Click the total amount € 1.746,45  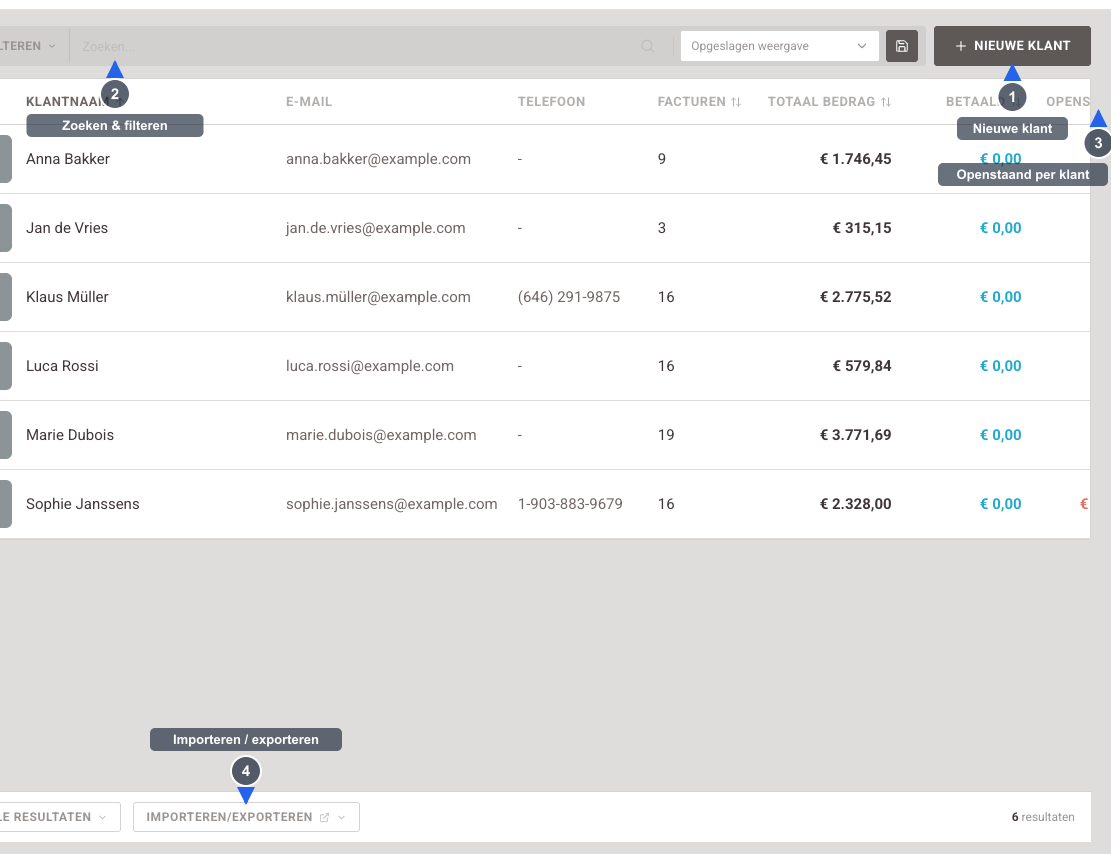[x=855, y=159]
